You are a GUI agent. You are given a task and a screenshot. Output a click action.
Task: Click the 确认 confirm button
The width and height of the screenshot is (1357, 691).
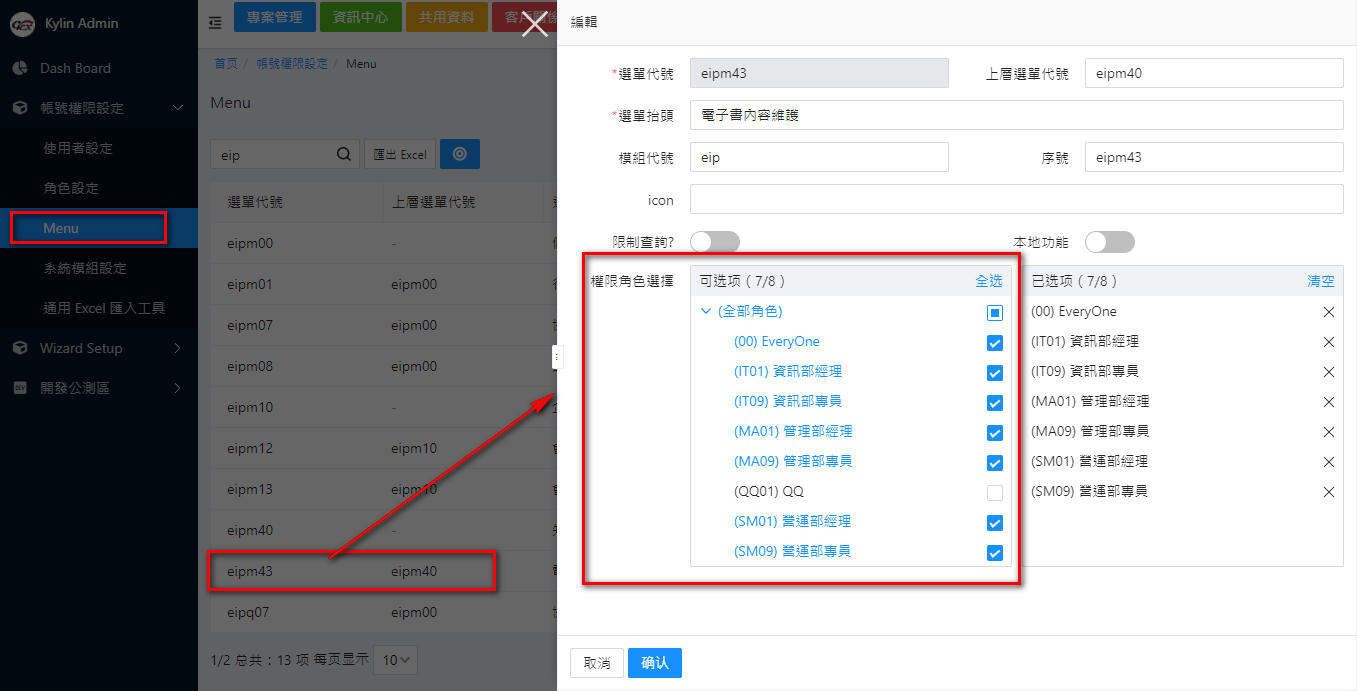pyautogui.click(x=655, y=663)
